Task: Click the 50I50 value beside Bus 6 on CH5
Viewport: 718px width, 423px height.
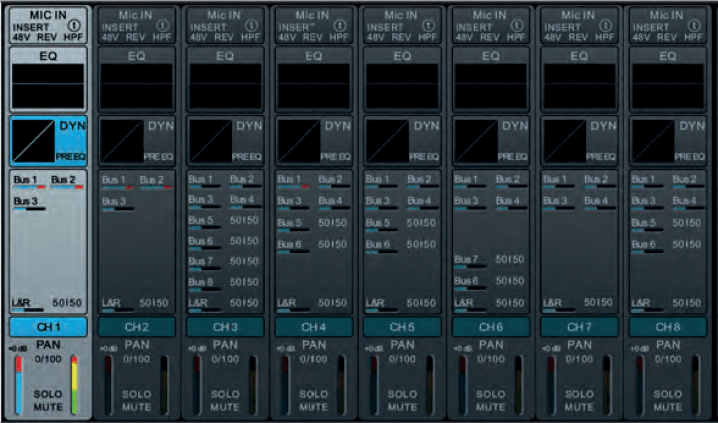Action: (x=422, y=244)
